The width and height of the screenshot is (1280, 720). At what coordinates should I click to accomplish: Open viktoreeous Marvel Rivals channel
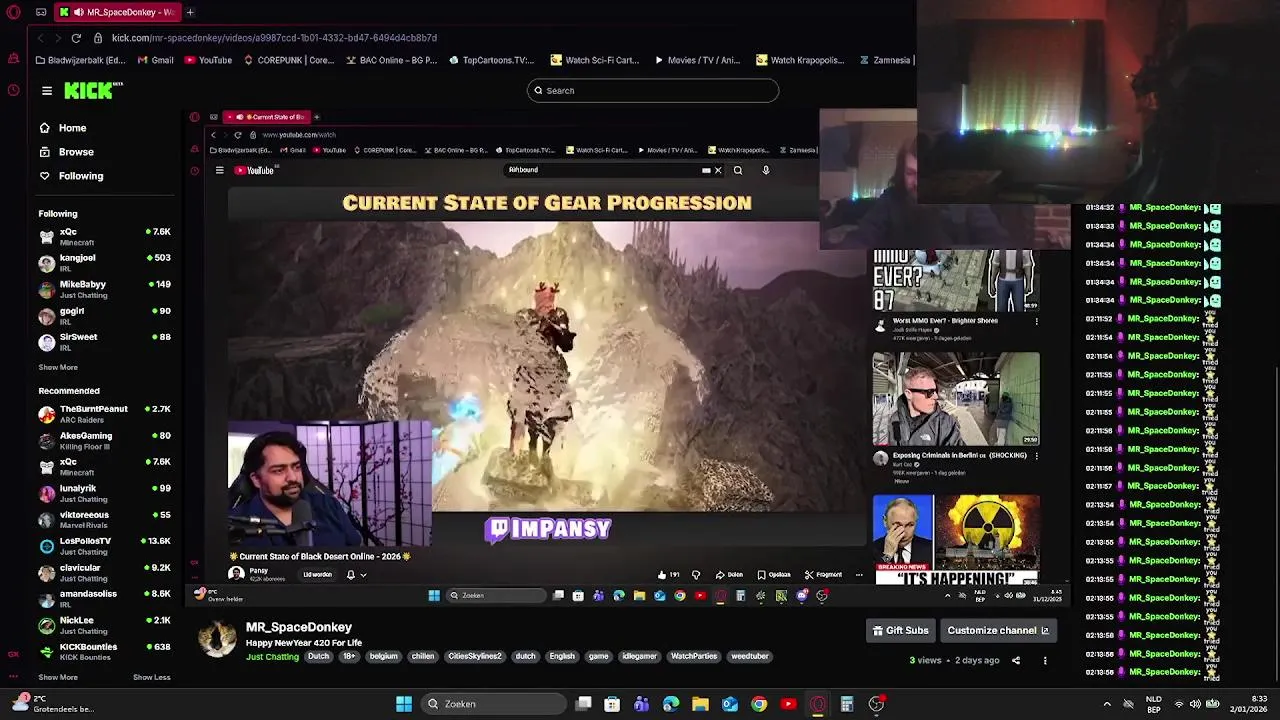click(104, 520)
